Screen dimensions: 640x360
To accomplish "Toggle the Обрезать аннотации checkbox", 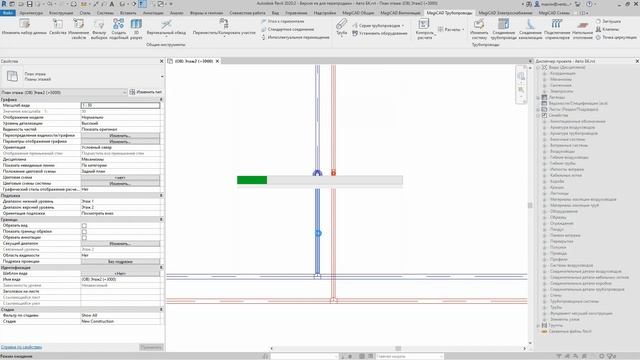I will (84, 238).
